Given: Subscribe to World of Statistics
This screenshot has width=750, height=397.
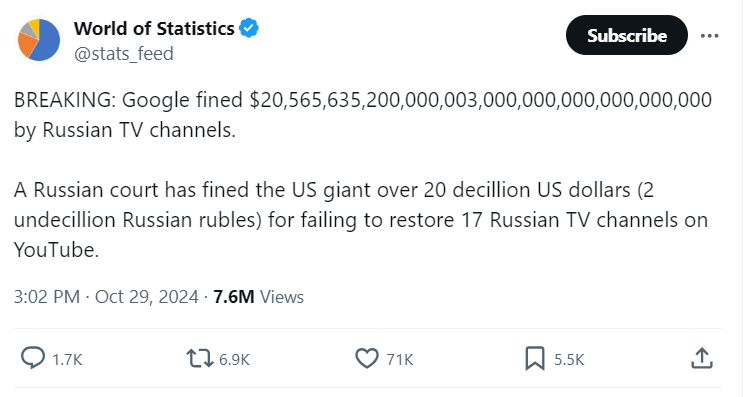Looking at the screenshot, I should click(x=627, y=35).
